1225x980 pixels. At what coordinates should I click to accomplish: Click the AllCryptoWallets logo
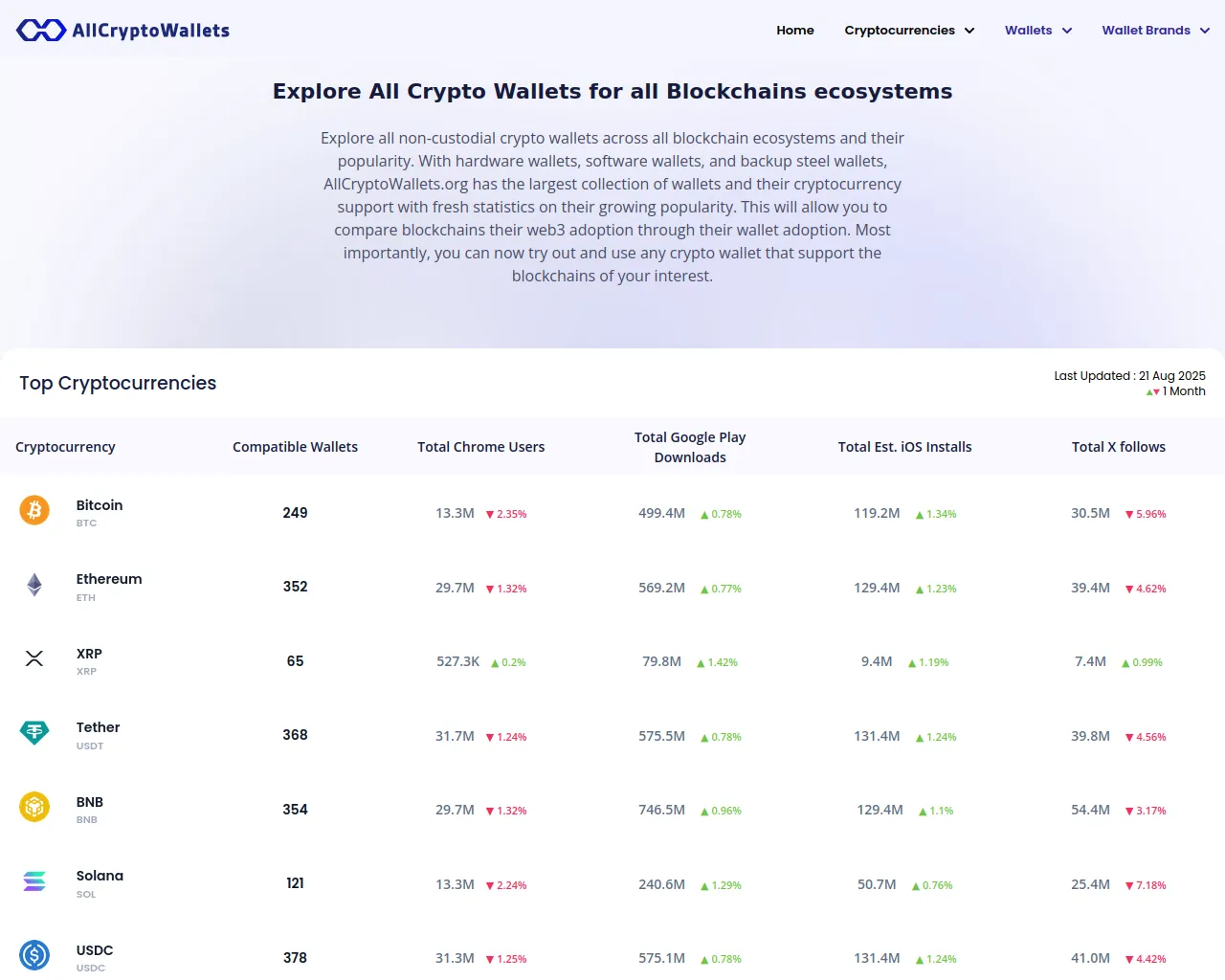tap(122, 31)
